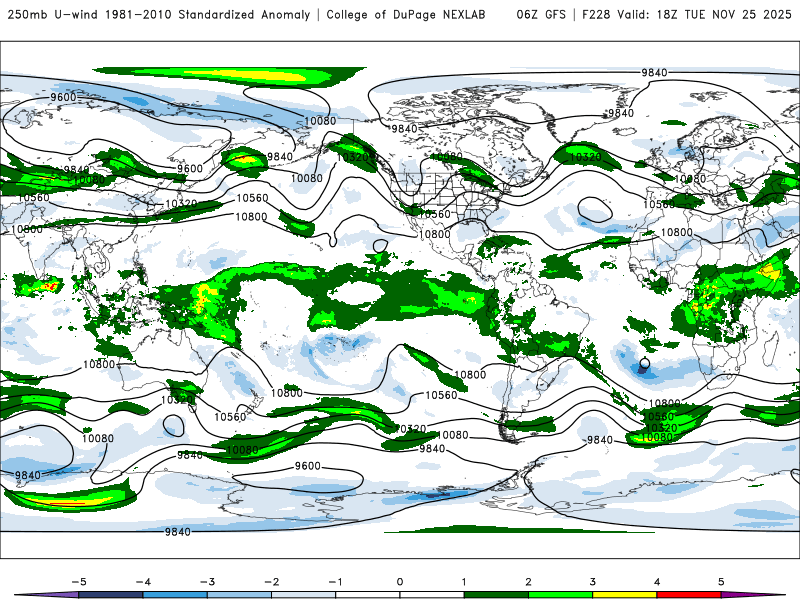
Task: Click the '0' colorbar label
Action: tap(400, 582)
